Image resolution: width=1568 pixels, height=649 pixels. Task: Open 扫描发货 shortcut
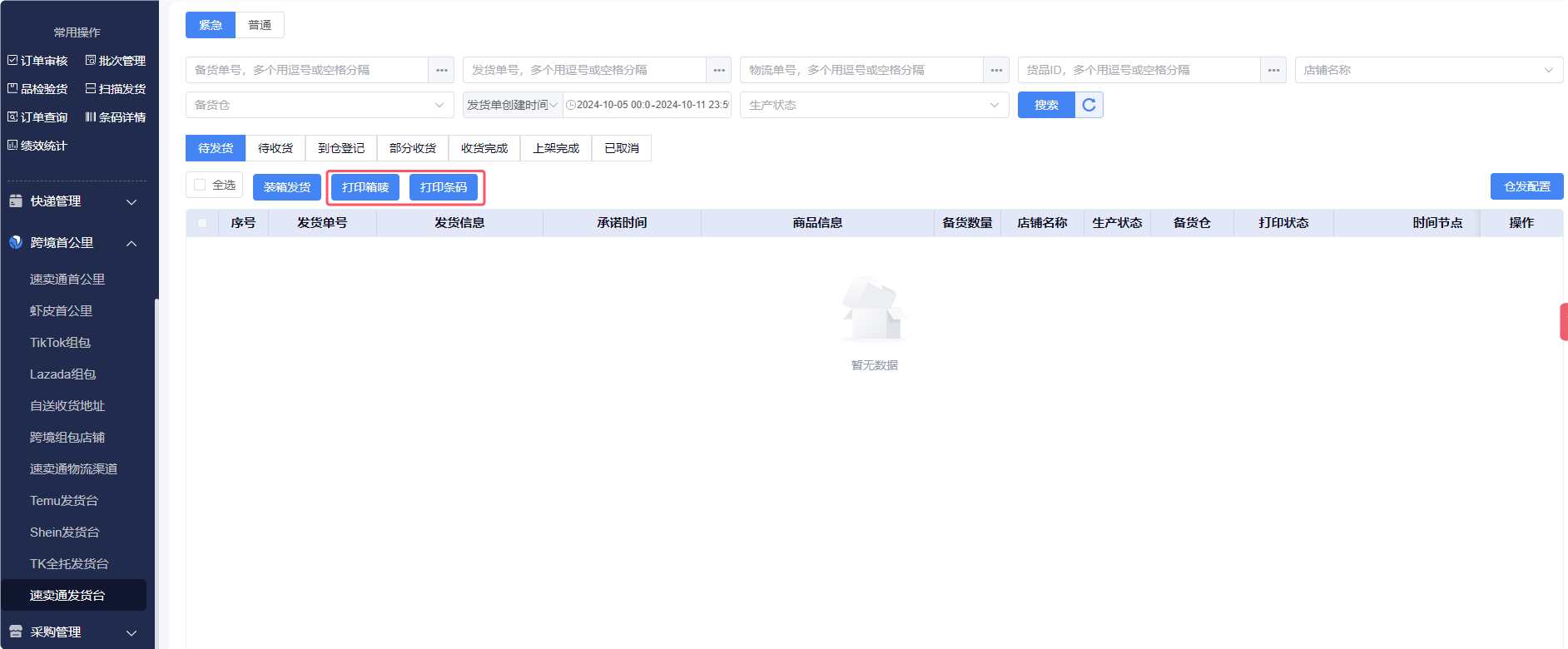coord(116,89)
